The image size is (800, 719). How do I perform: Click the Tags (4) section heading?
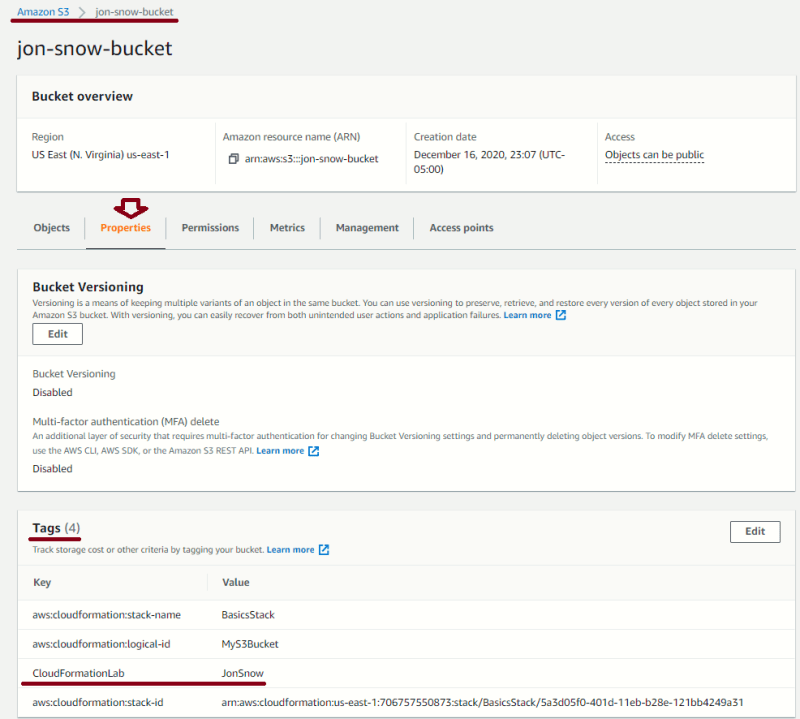[56, 528]
